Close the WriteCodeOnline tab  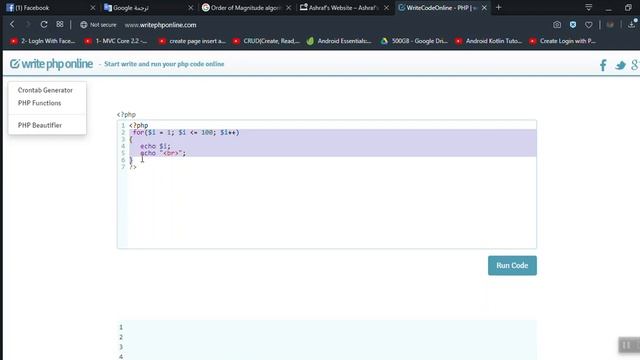(484, 8)
